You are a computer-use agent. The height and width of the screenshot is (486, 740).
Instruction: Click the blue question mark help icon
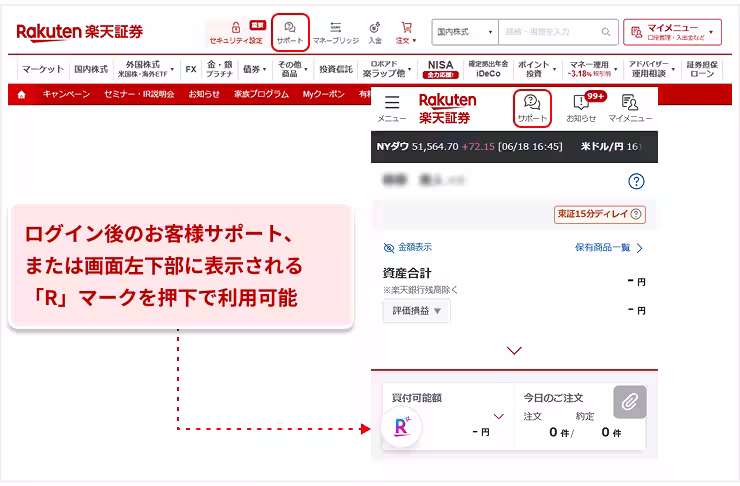[636, 181]
